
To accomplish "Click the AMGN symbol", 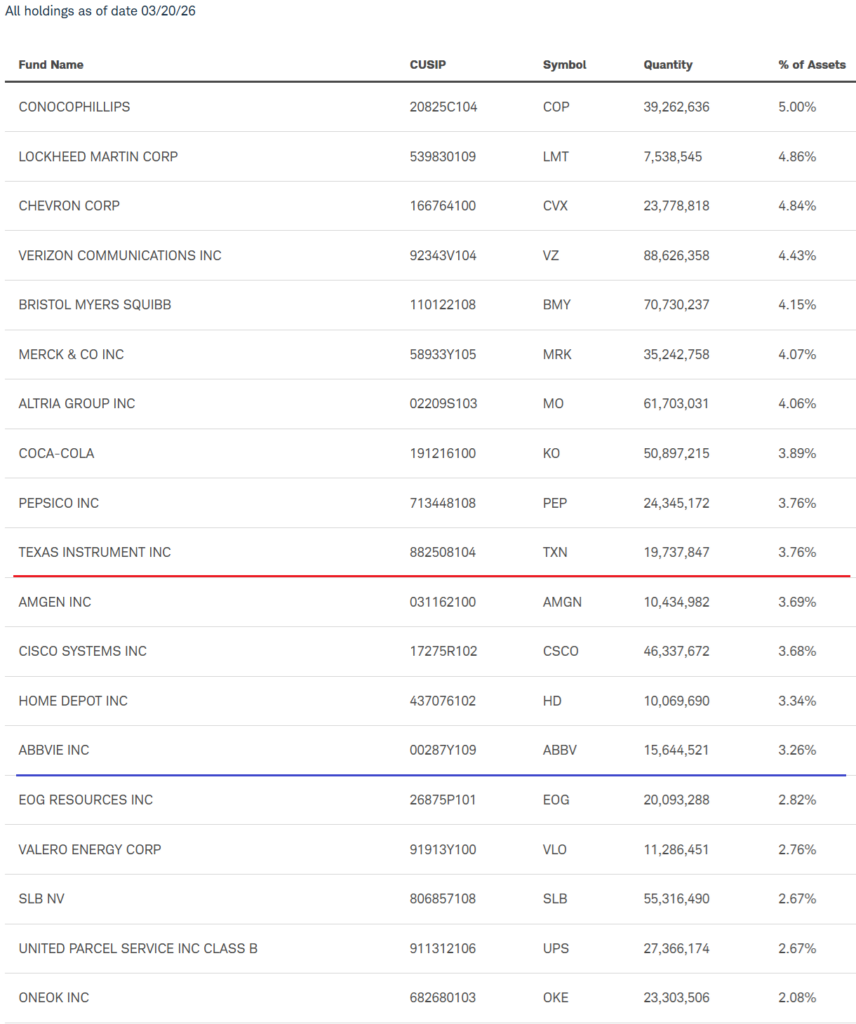I will click(x=562, y=602).
